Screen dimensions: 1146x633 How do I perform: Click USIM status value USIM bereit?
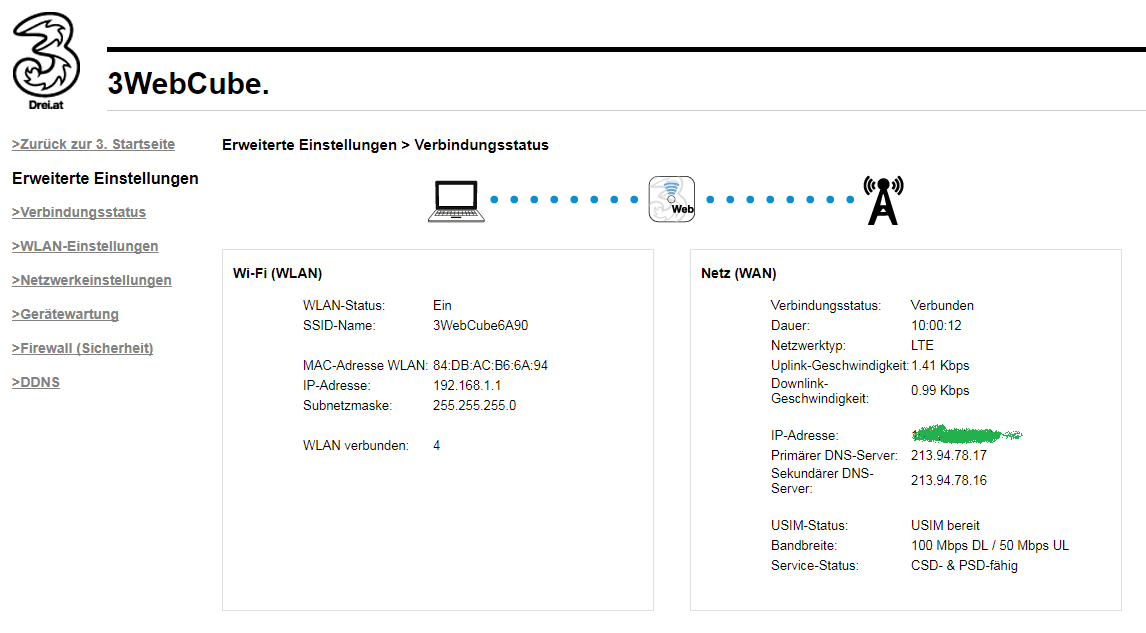pyautogui.click(x=945, y=526)
